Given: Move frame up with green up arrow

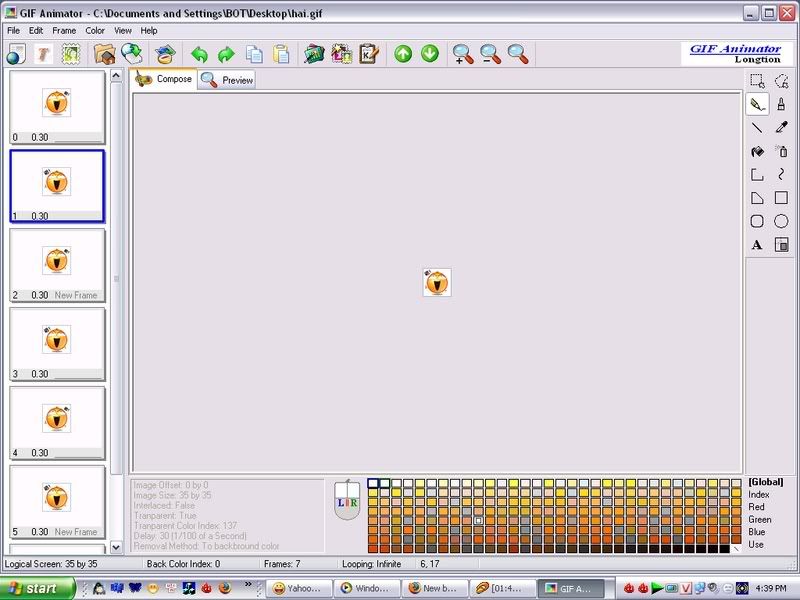Looking at the screenshot, I should point(403,54).
